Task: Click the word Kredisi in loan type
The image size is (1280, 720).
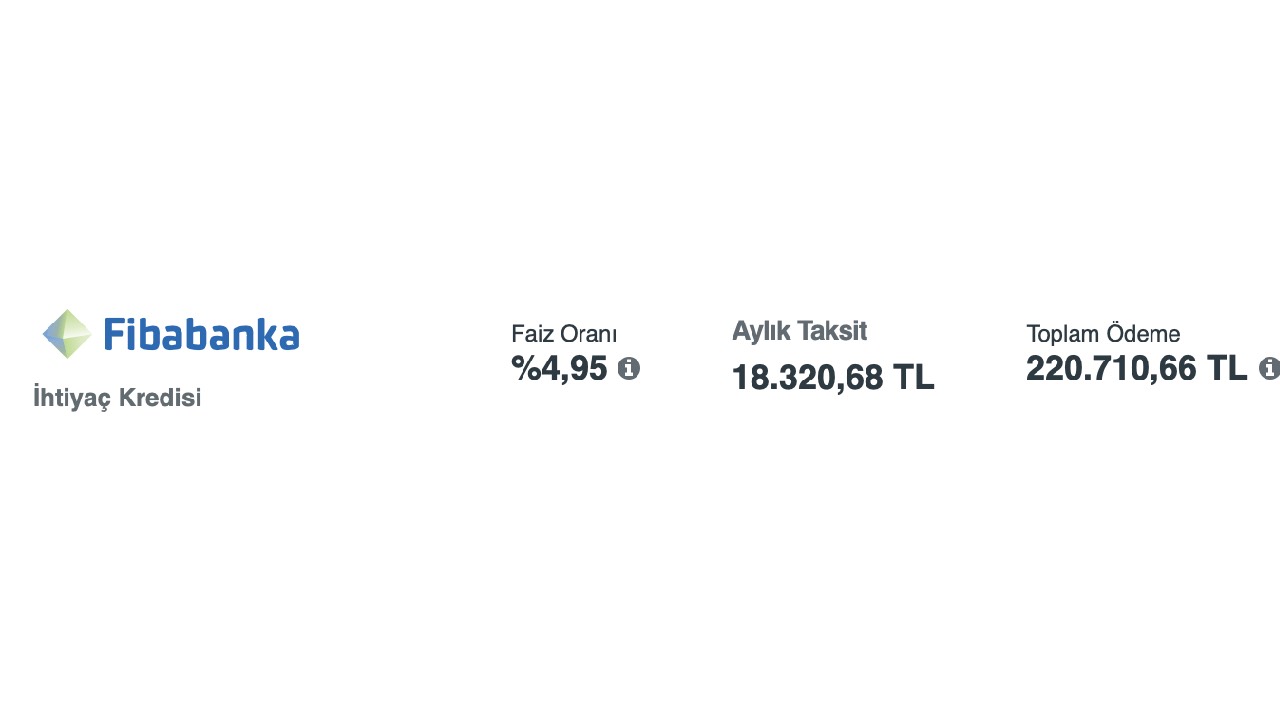Action: pyautogui.click(x=160, y=398)
